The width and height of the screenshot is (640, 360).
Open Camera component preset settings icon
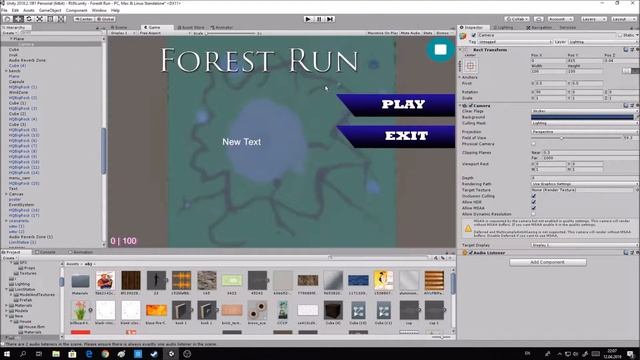pos(632,105)
